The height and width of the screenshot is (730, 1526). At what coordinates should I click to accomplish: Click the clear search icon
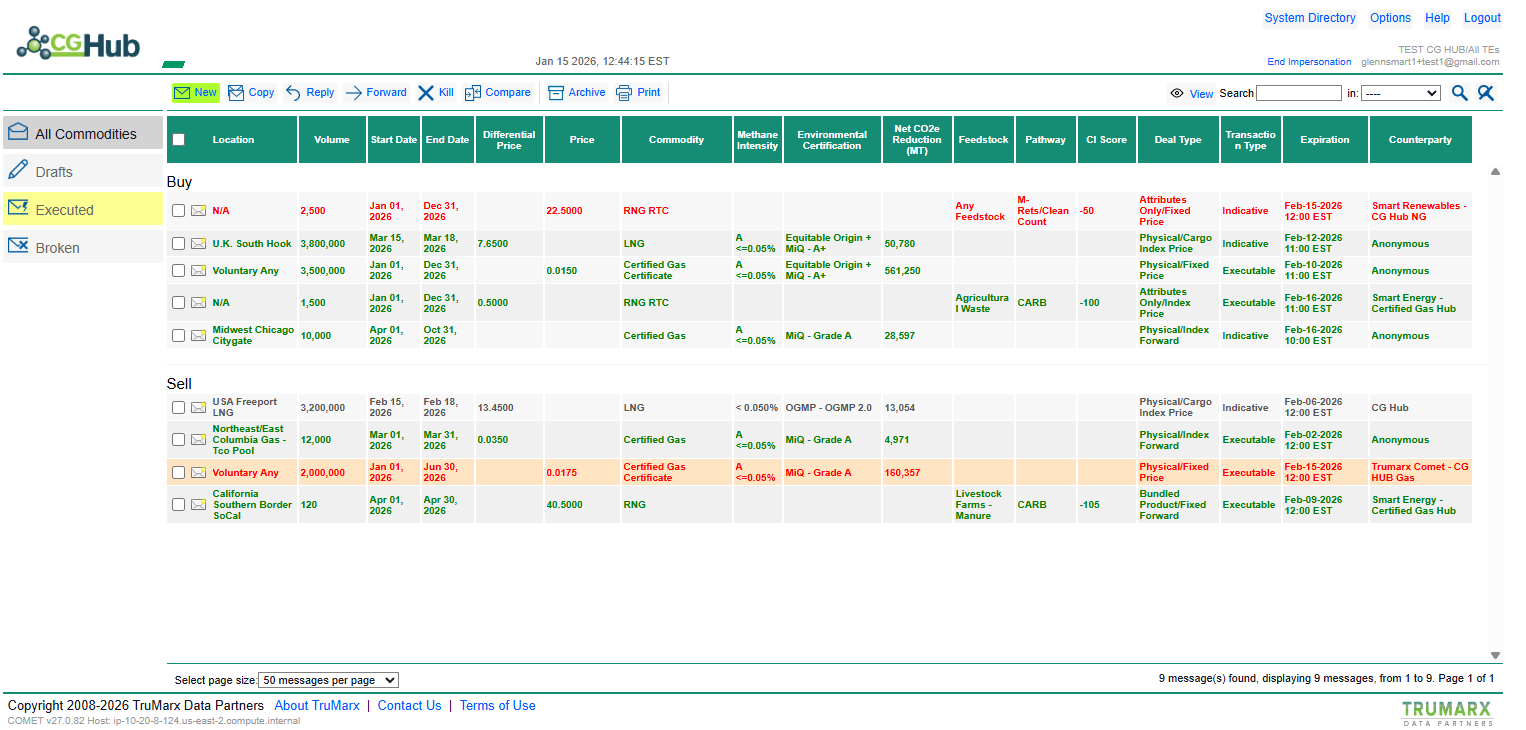pos(1486,93)
